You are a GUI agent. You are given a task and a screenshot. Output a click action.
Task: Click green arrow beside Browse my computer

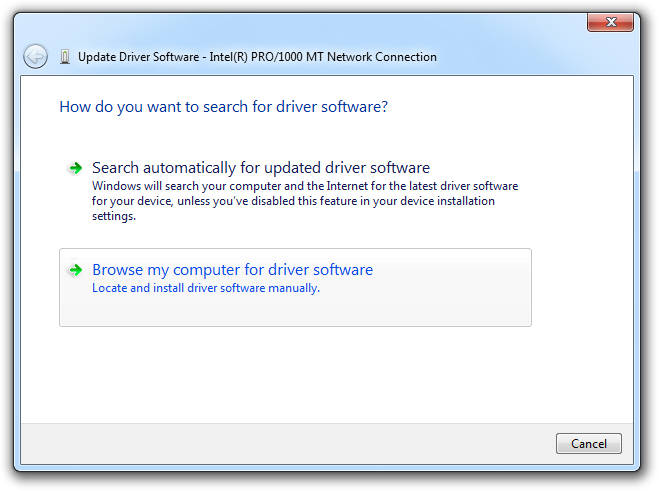pos(76,270)
